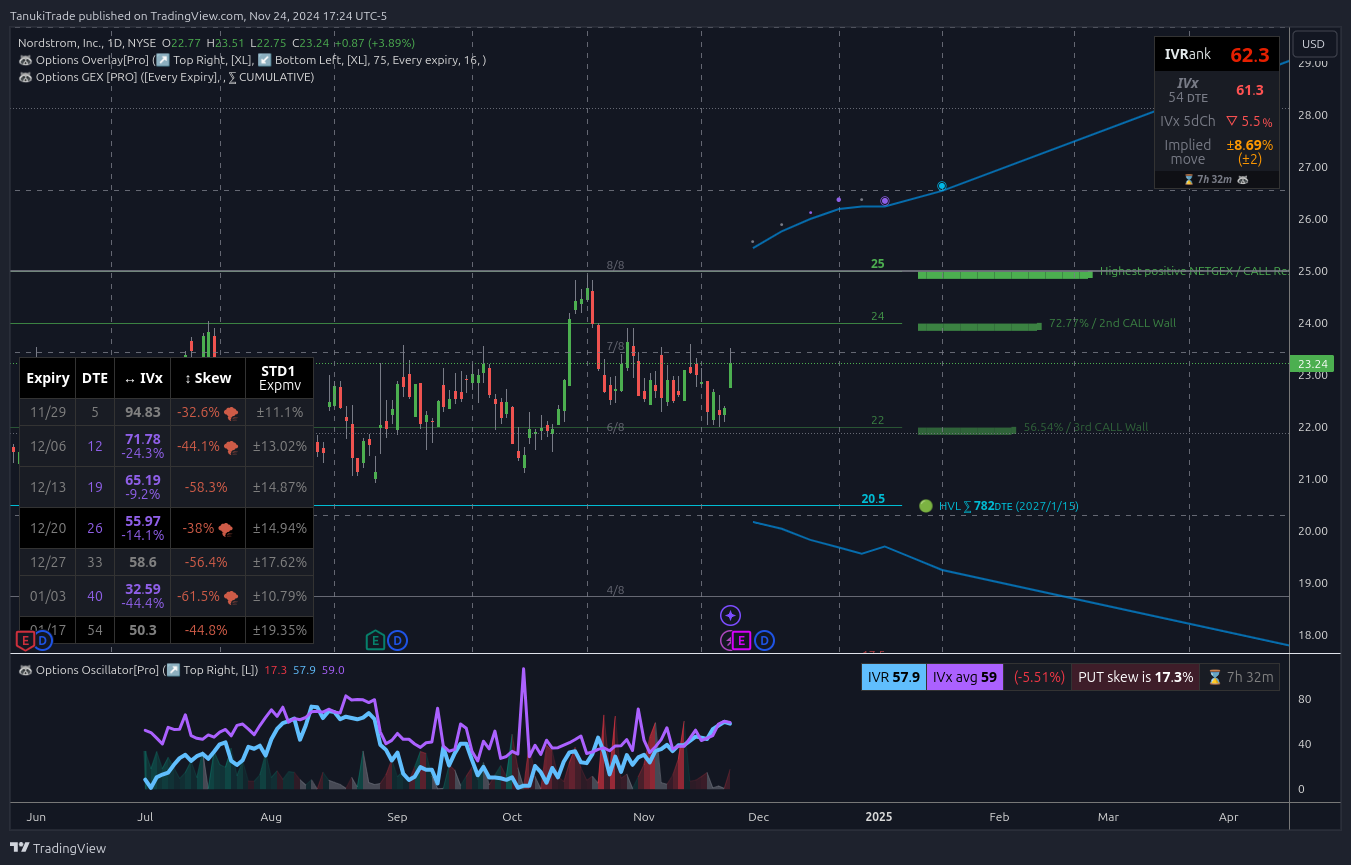Click the 72.77% / 2nd CALL Wall label
This screenshot has width=1351, height=865.
(x=1112, y=323)
